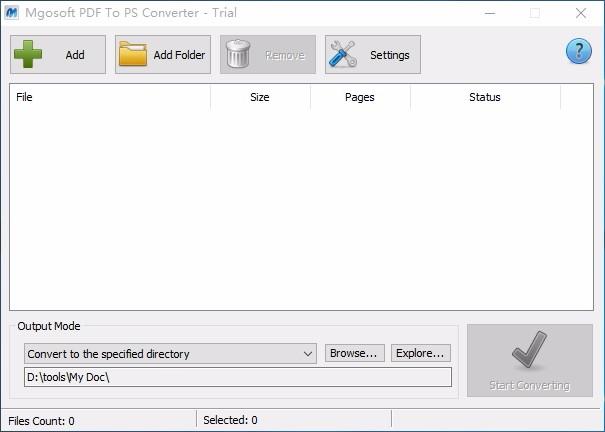Sort by the File column header
This screenshot has width=605, height=432.
pos(110,97)
